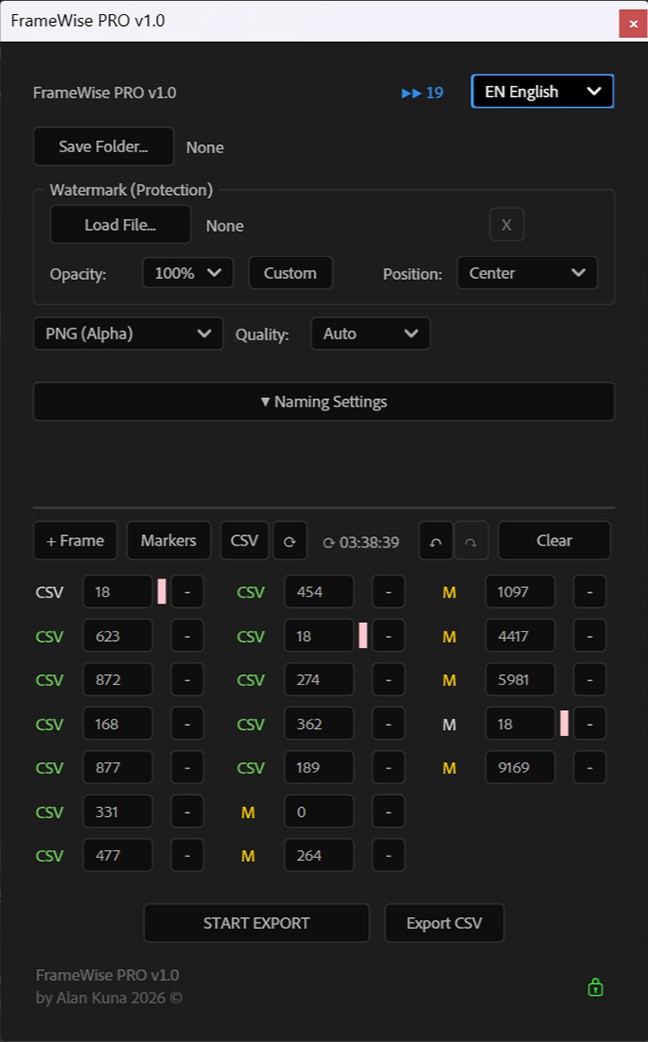Image resolution: width=648 pixels, height=1042 pixels.
Task: Click the 'Opacity:' label
Action: pyautogui.click(x=78, y=274)
